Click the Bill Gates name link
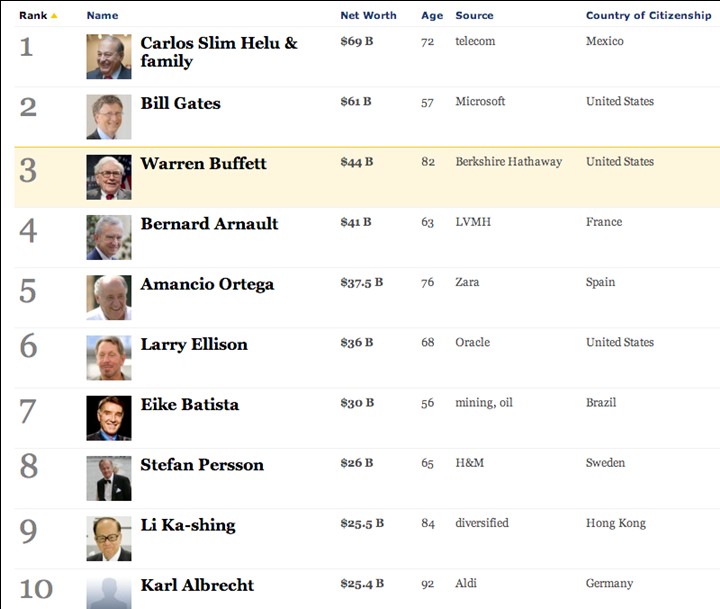This screenshot has height=609, width=720. point(180,104)
